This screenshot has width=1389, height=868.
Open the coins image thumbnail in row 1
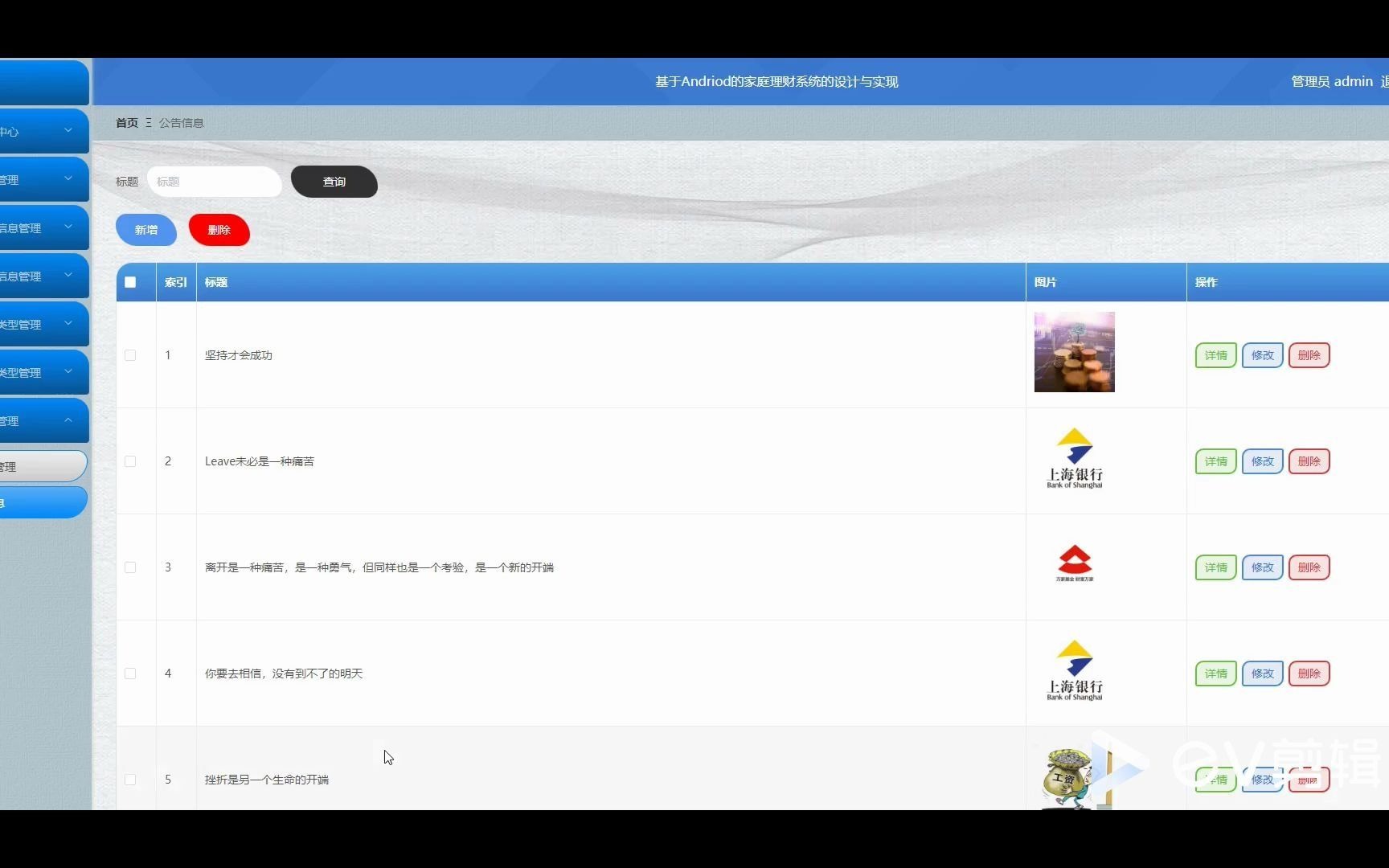pos(1075,352)
